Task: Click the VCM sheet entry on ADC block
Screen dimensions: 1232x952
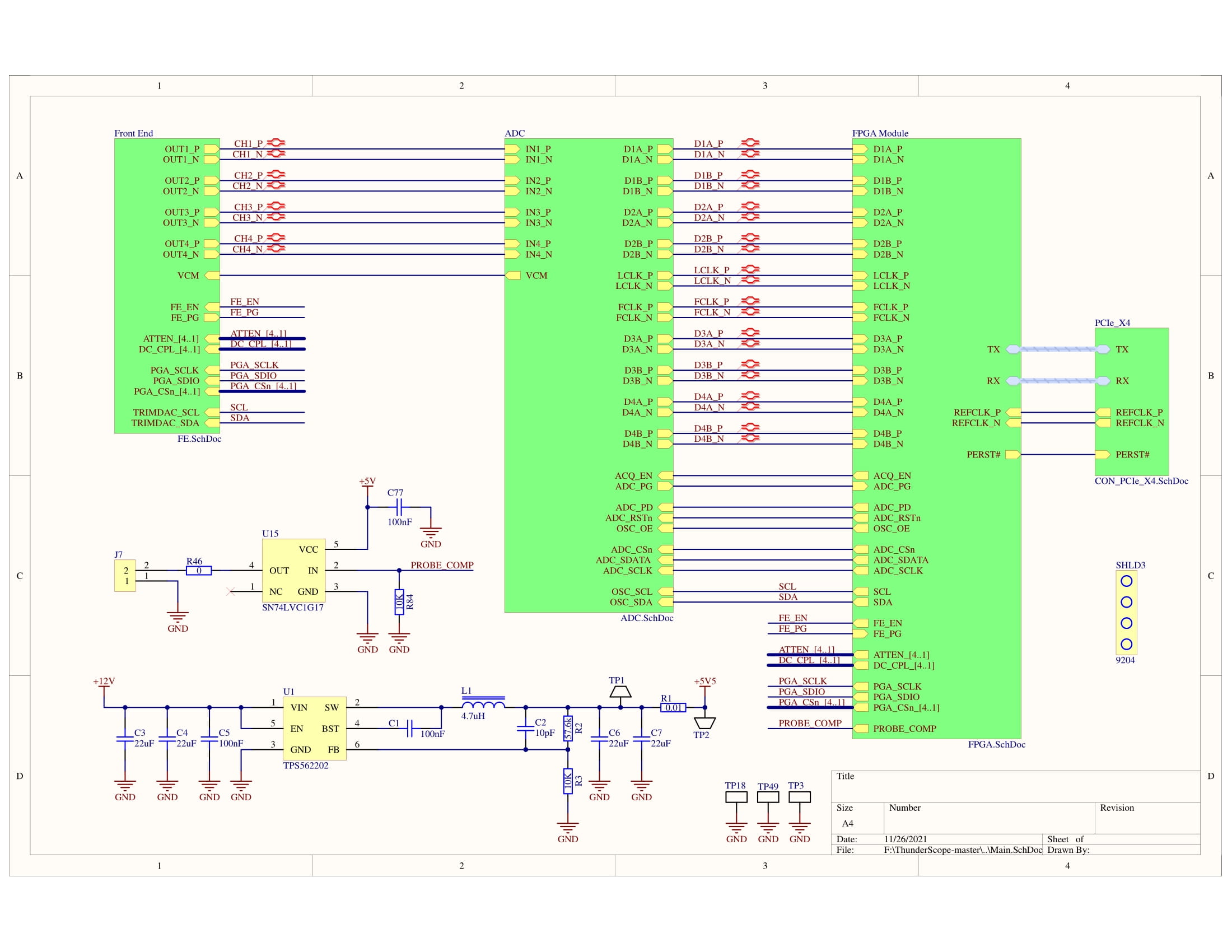Action: pyautogui.click(x=514, y=276)
